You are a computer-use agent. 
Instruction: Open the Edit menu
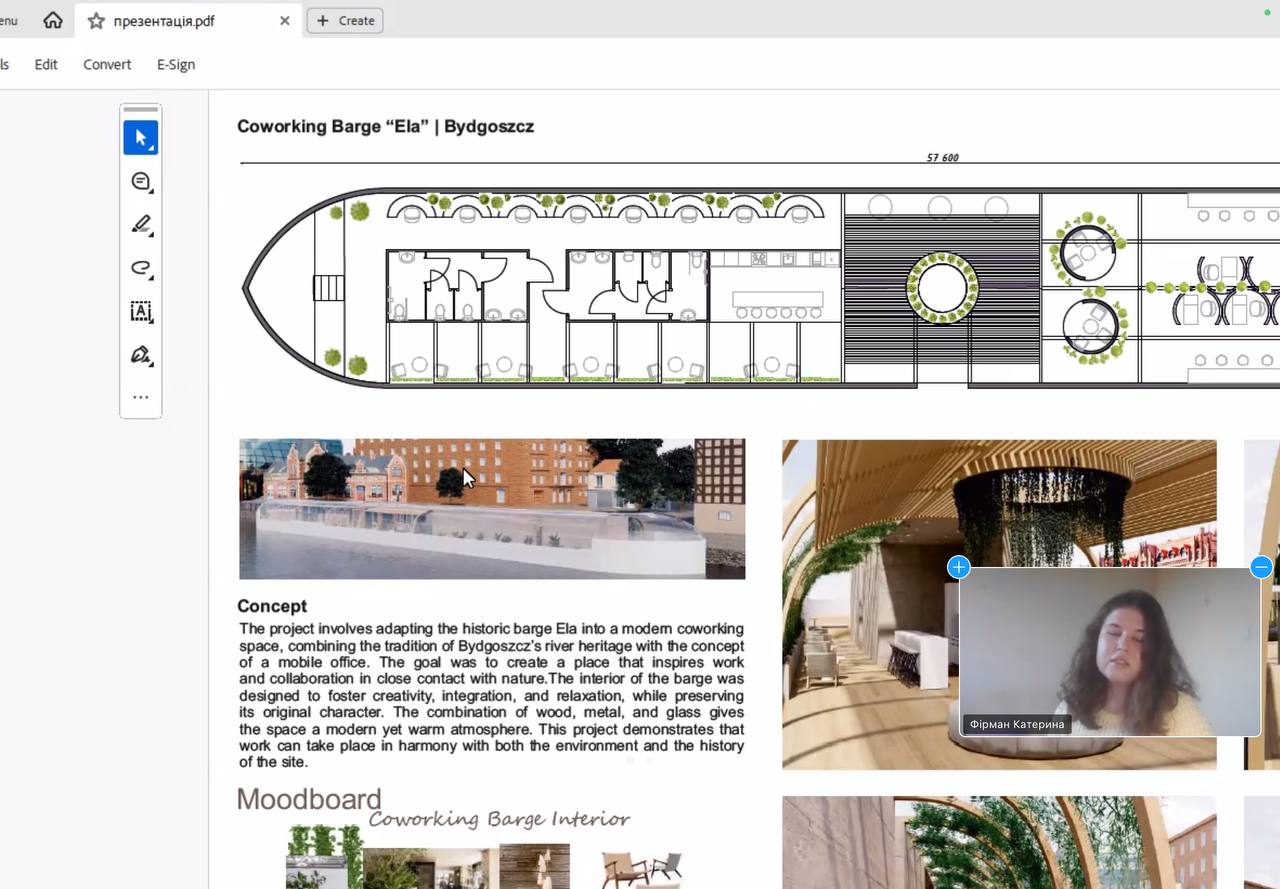point(46,64)
